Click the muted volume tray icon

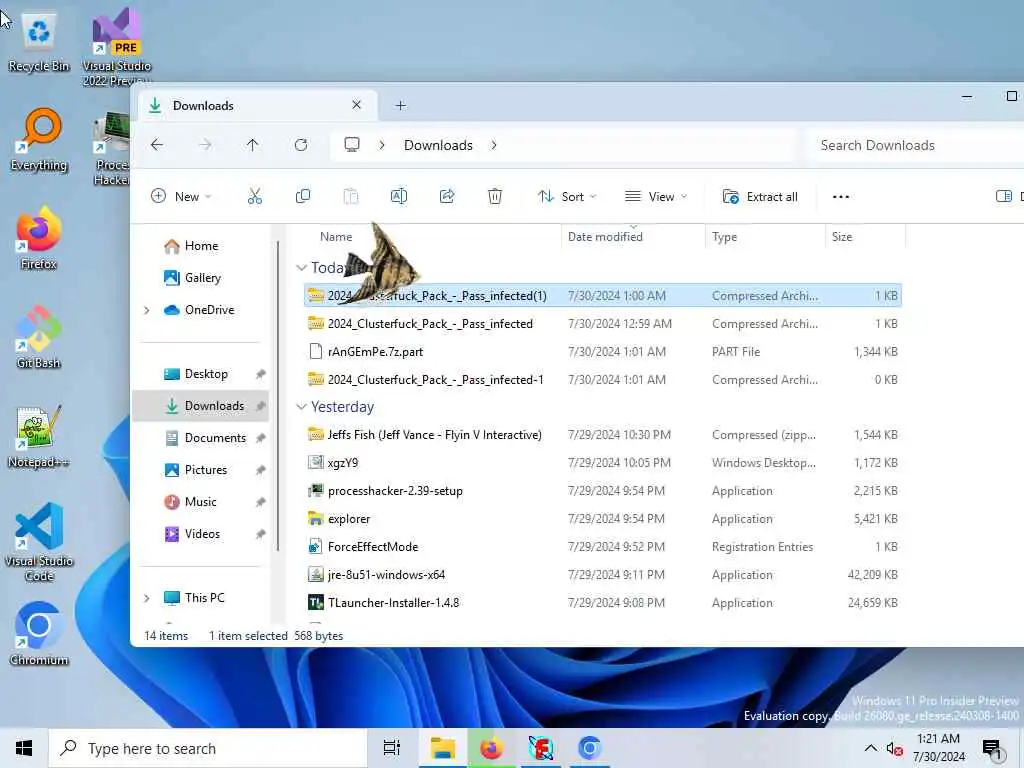point(894,748)
